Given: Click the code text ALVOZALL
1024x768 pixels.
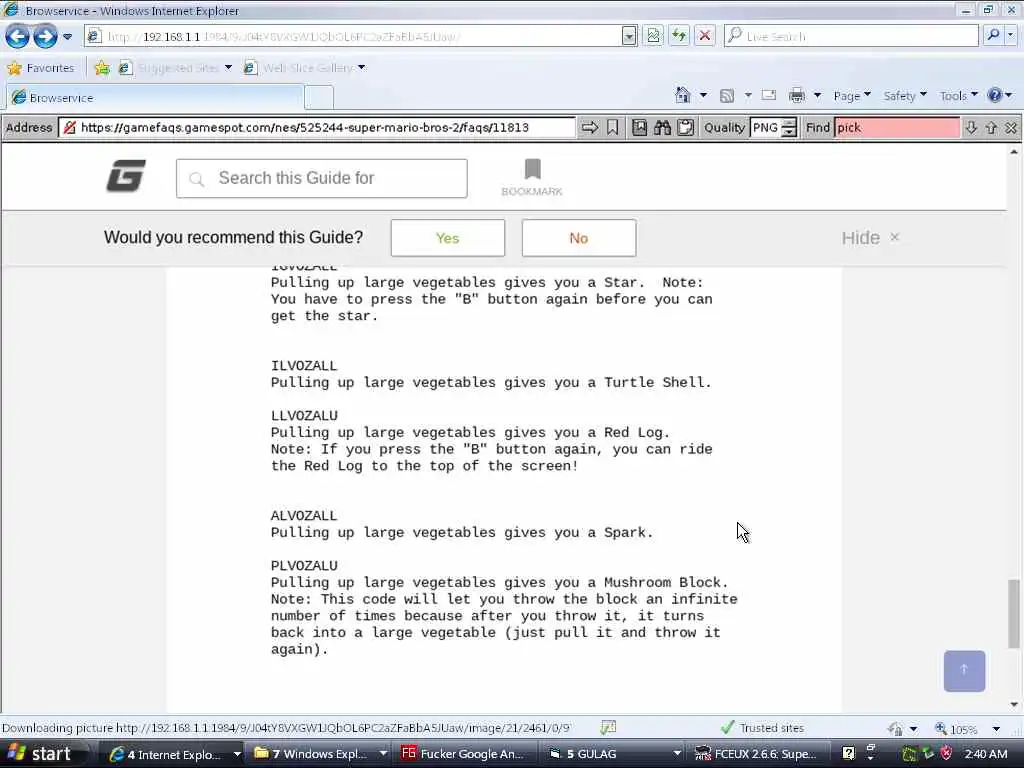Looking at the screenshot, I should click(304, 516).
